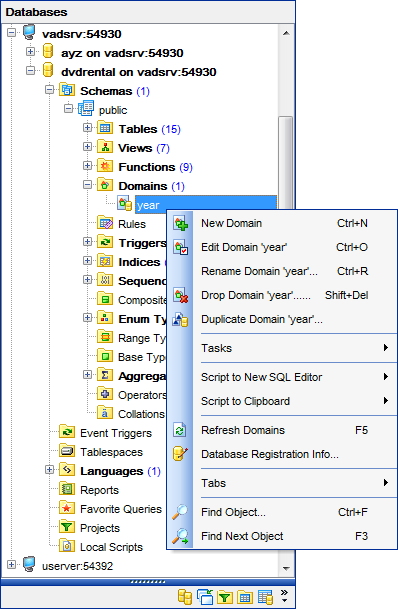
Task: Click the Views folder icon
Action: point(105,147)
